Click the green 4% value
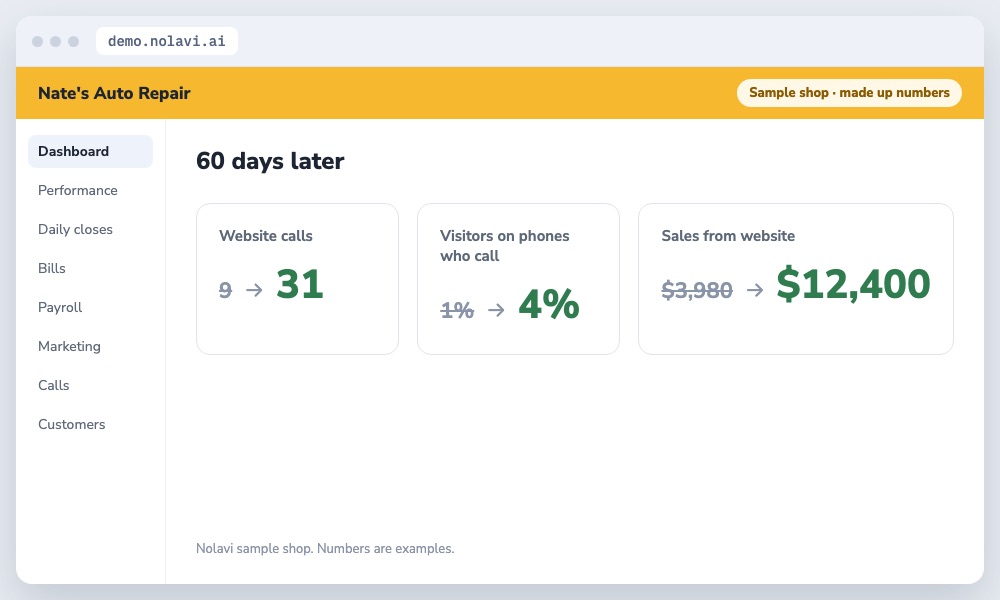 tap(548, 304)
